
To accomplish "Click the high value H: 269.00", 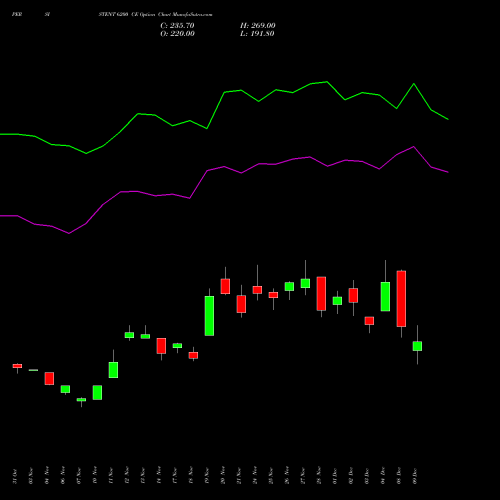I will (x=258, y=26).
